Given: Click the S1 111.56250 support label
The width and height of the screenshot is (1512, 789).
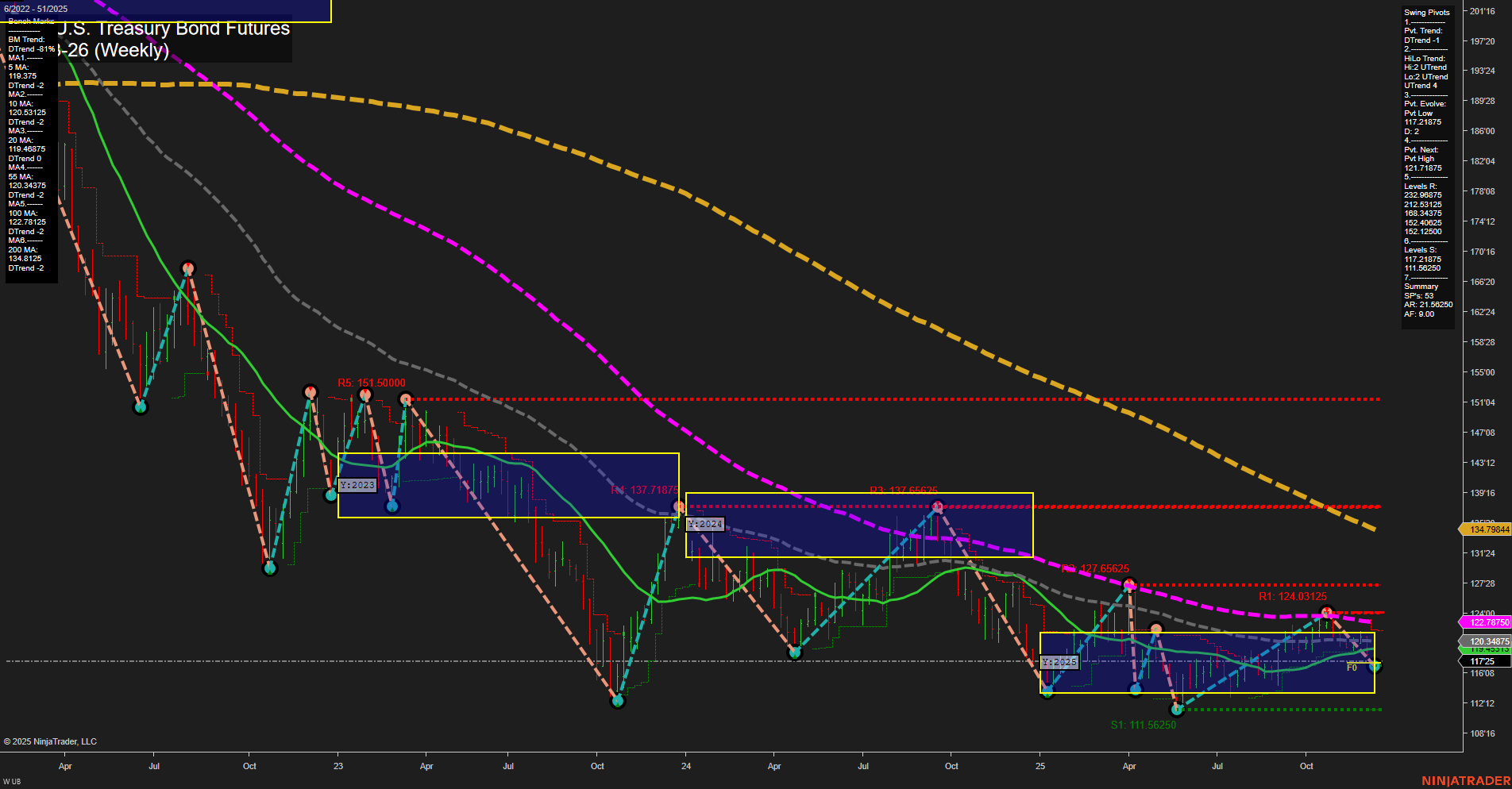Looking at the screenshot, I should coord(1144,725).
